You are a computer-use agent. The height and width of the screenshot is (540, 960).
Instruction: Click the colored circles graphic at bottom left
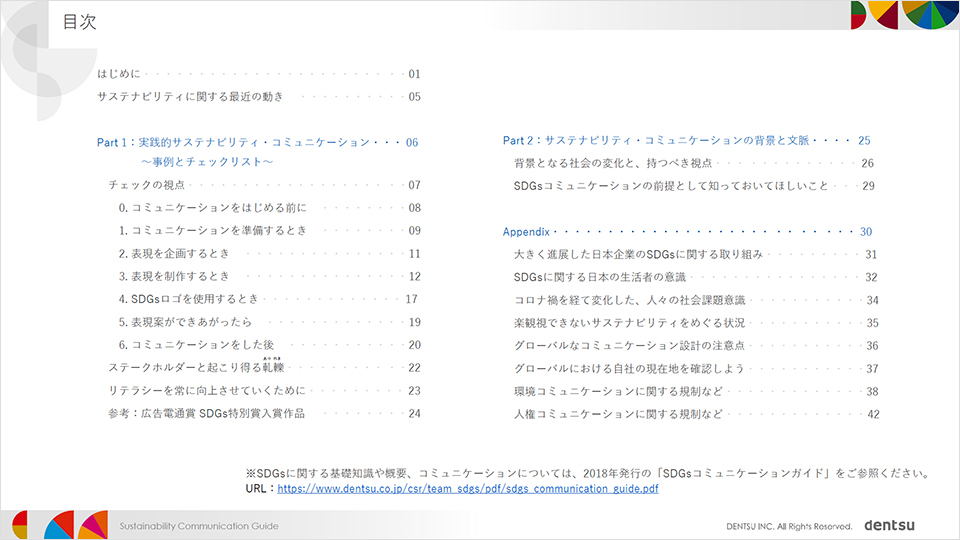(x=58, y=524)
